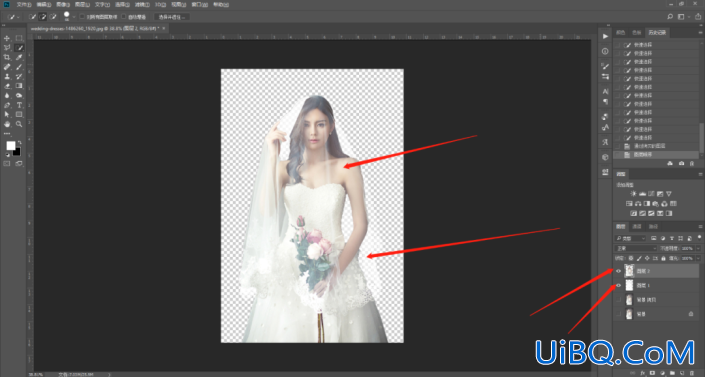
Task: Click the Curves adjustment icon
Action: click(x=651, y=194)
